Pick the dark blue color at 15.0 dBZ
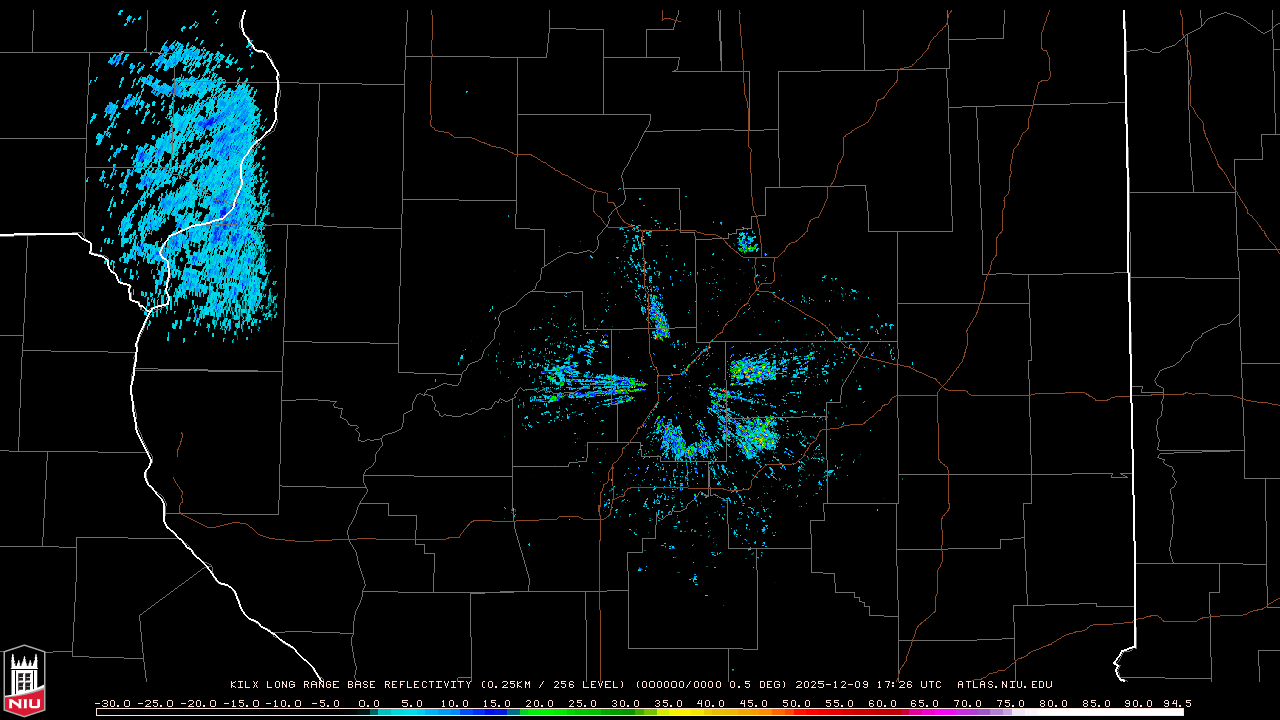This screenshot has height=720, width=1280. (x=496, y=712)
